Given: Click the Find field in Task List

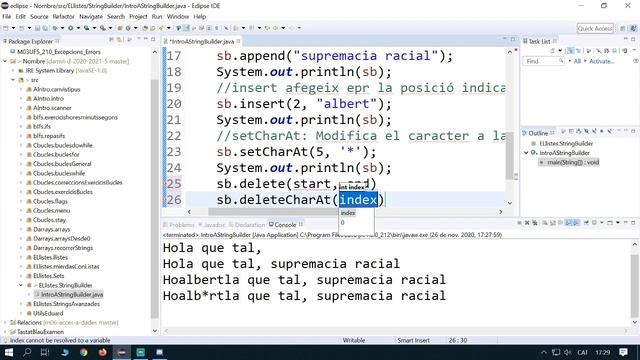Looking at the screenshot, I should click(544, 61).
